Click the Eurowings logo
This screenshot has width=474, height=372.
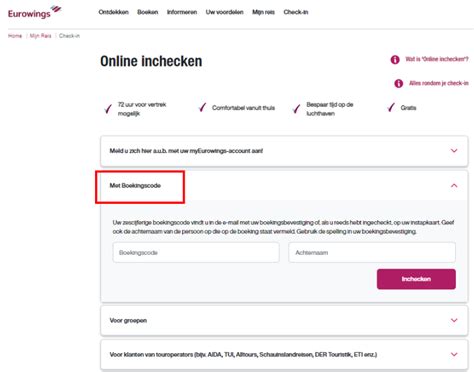coord(35,12)
